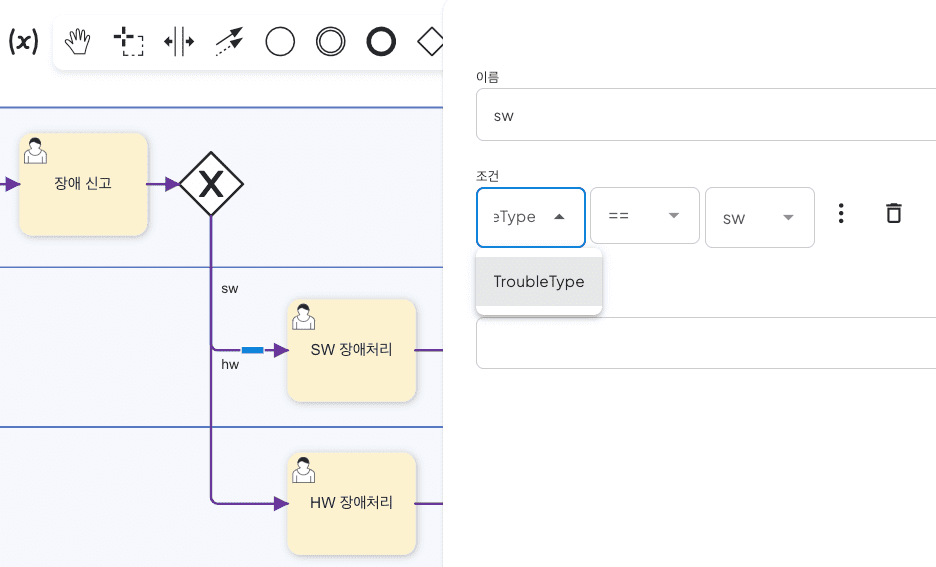Collapse the TroubleType variable dropdown
The height and width of the screenshot is (567, 936).
pyautogui.click(x=531, y=217)
